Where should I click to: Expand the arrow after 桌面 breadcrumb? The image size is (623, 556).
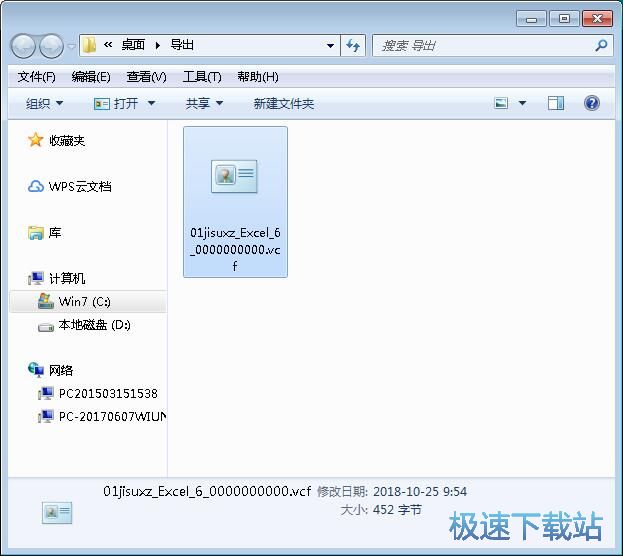[158, 45]
